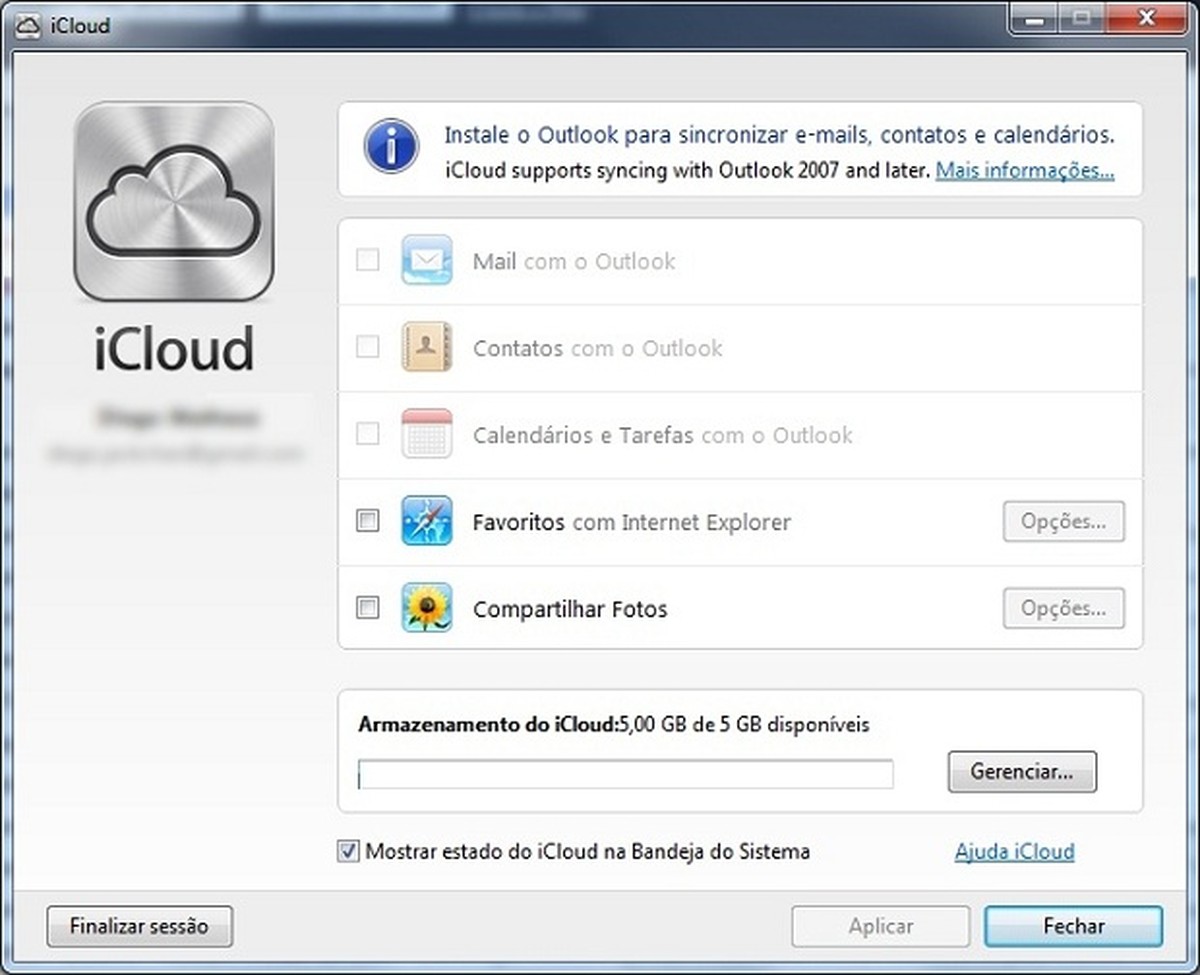The width and height of the screenshot is (1200, 975).
Task: Click the Mail envelope icon
Action: [x=427, y=260]
